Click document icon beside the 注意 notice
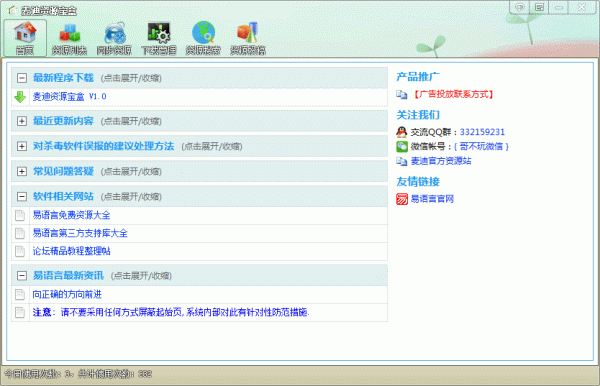The height and width of the screenshot is (386, 600). coord(20,313)
